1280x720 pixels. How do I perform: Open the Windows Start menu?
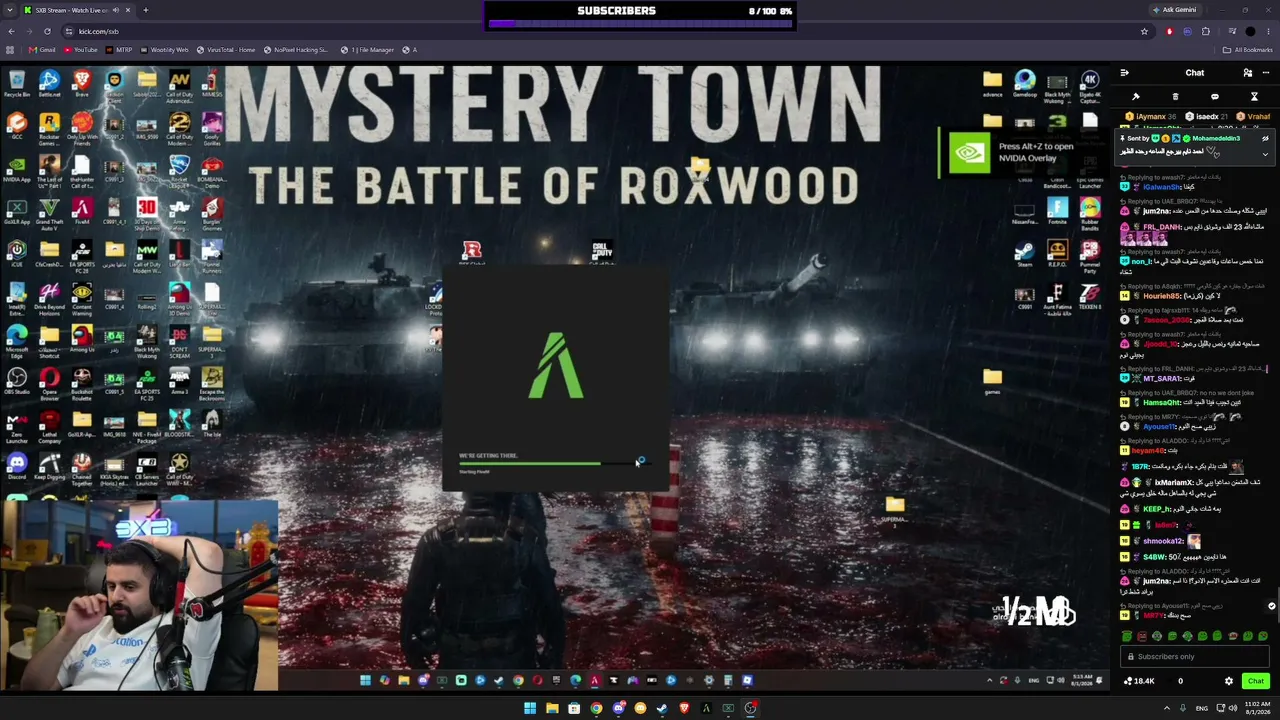click(530, 708)
